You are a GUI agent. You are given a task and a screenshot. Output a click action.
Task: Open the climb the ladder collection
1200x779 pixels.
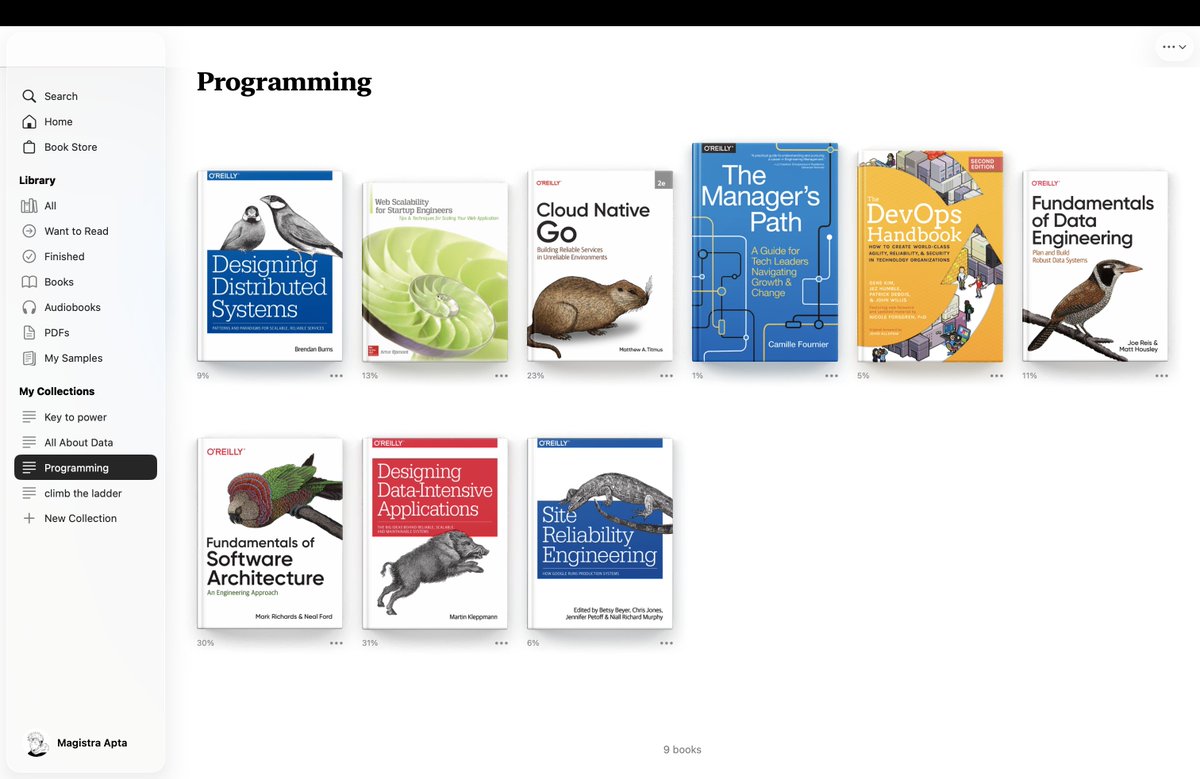(x=83, y=493)
